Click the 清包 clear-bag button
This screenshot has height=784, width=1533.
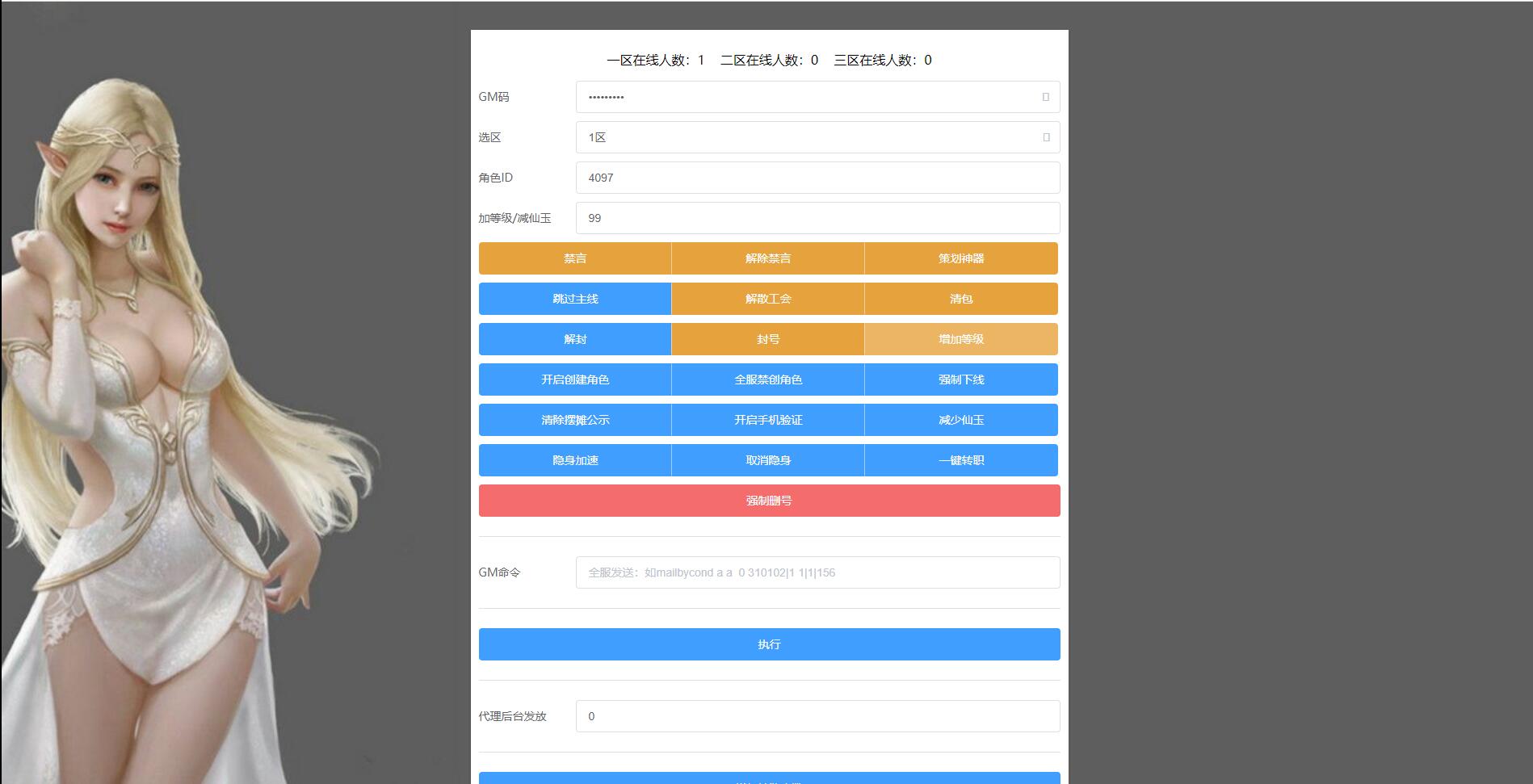click(960, 299)
